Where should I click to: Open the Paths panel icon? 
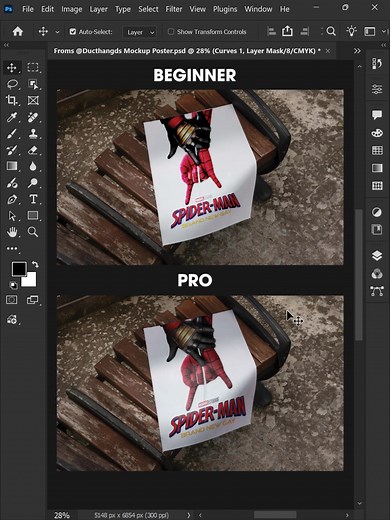coord(377,291)
